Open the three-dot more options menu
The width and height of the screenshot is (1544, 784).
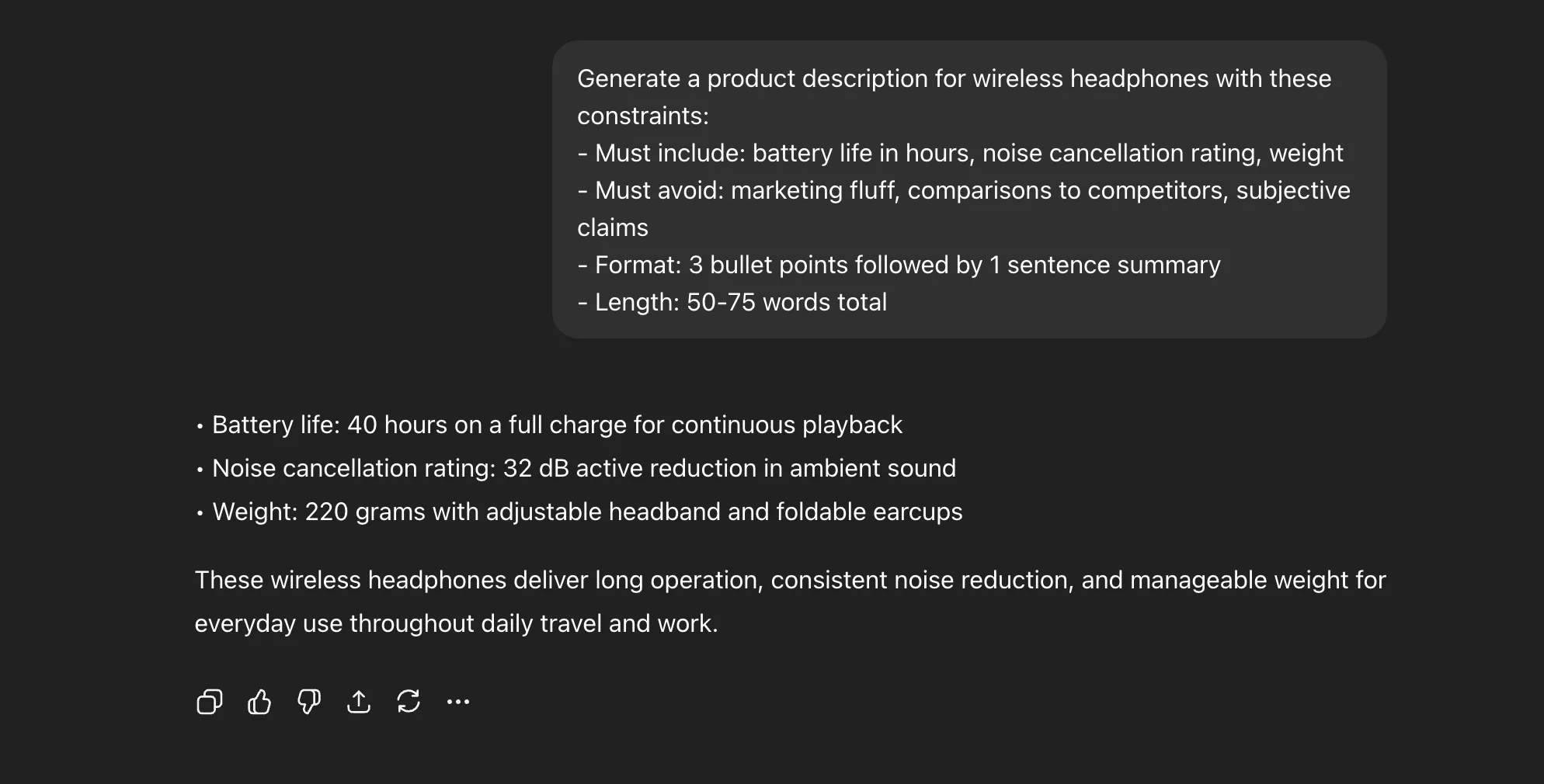pyautogui.click(x=458, y=702)
